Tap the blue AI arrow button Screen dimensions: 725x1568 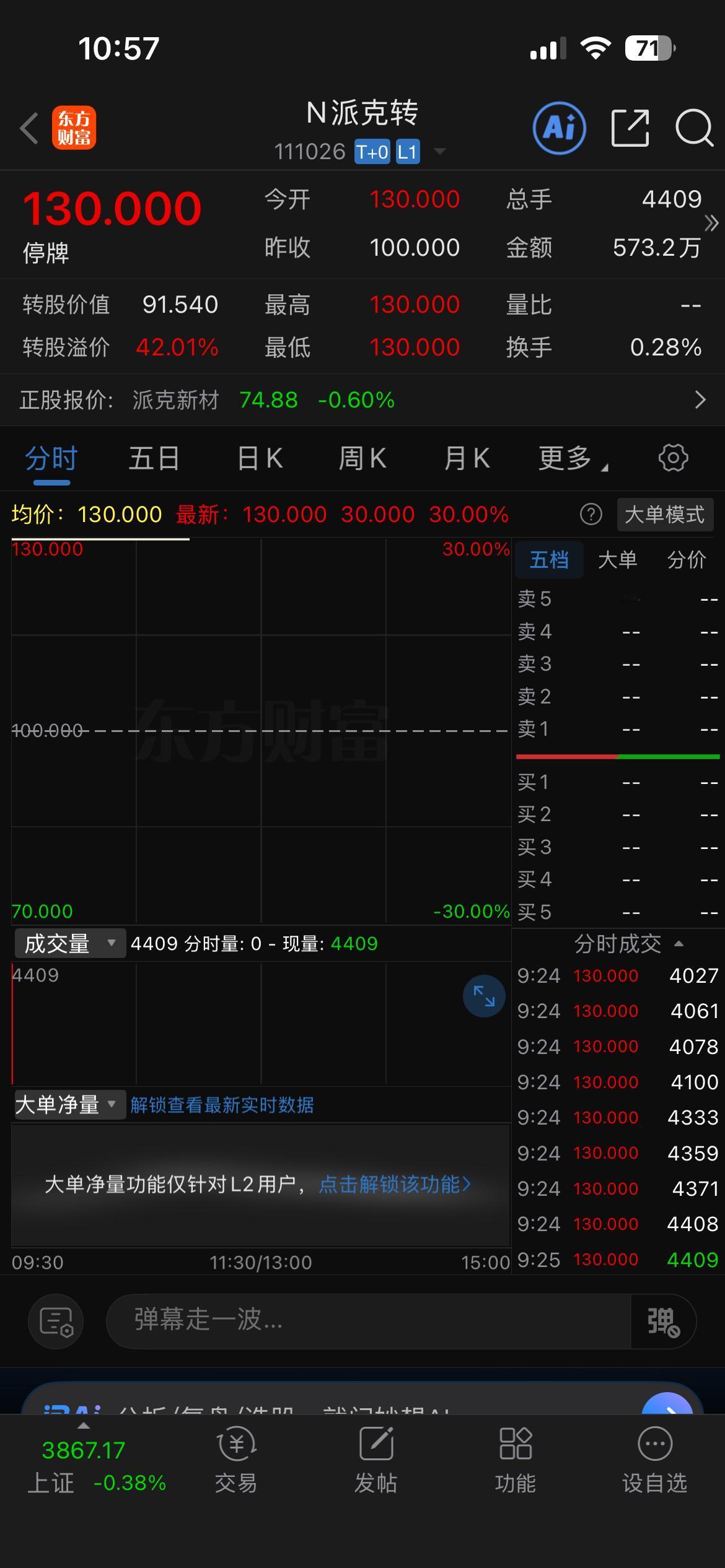click(667, 1405)
